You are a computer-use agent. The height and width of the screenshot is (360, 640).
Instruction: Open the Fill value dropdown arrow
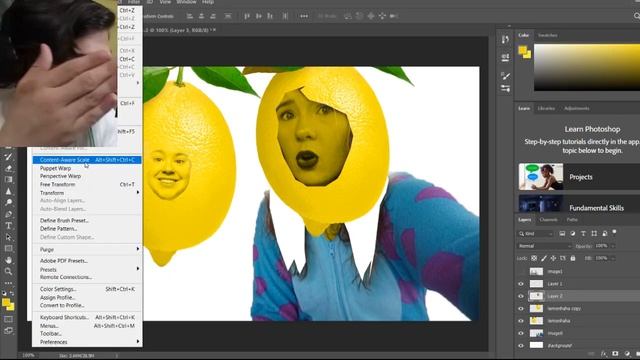[x=613, y=258]
